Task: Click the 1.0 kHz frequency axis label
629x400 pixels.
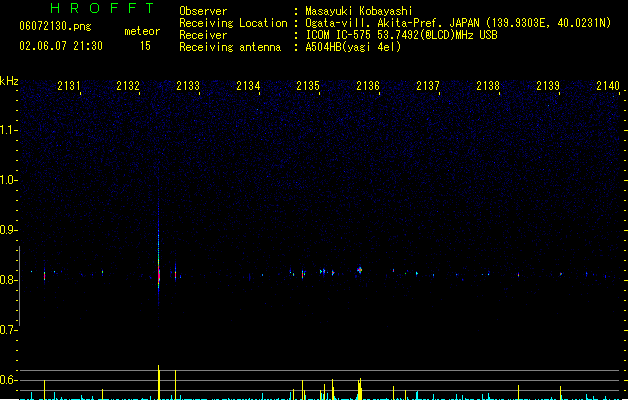Action: click(8, 180)
